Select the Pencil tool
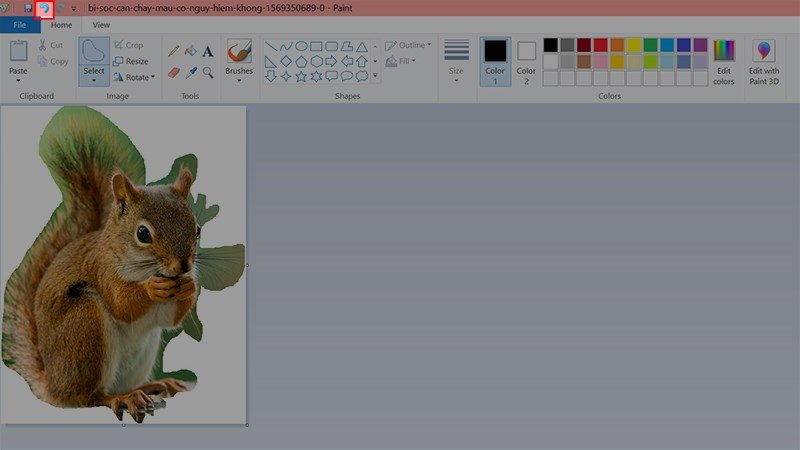Viewport: 800px width, 450px height. (174, 49)
